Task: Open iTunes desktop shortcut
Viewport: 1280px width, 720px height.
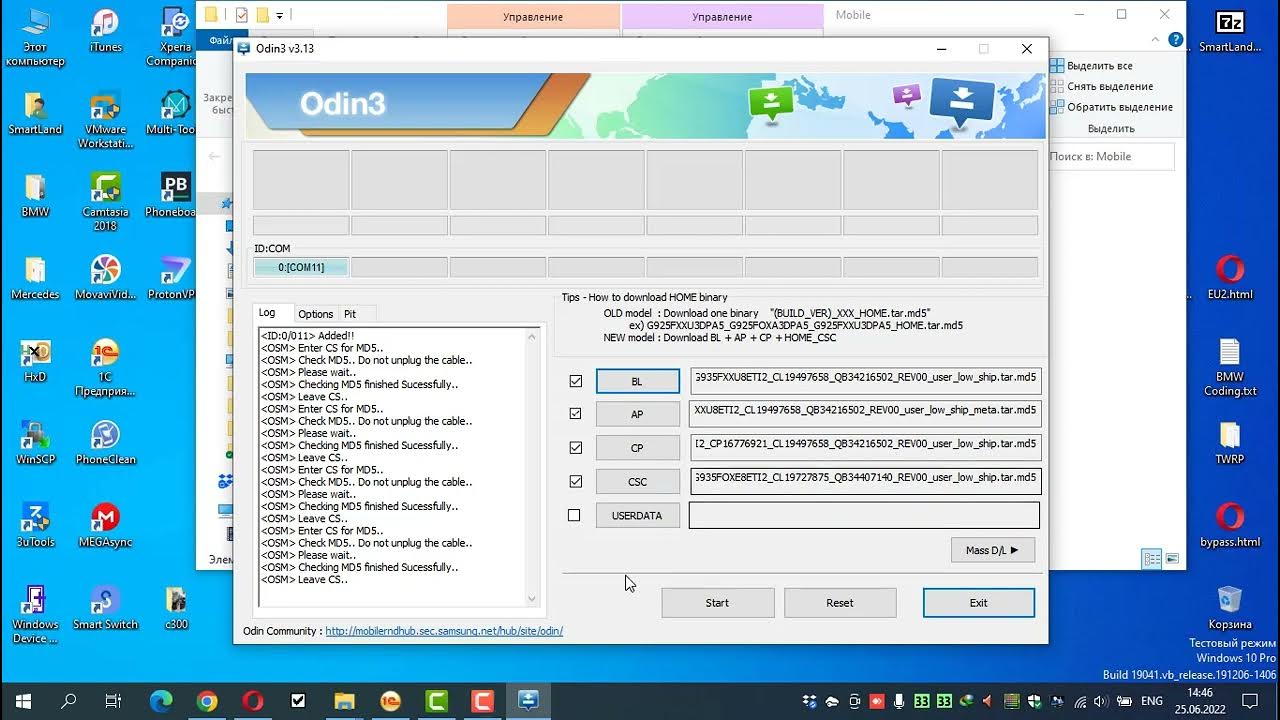Action: tap(105, 30)
